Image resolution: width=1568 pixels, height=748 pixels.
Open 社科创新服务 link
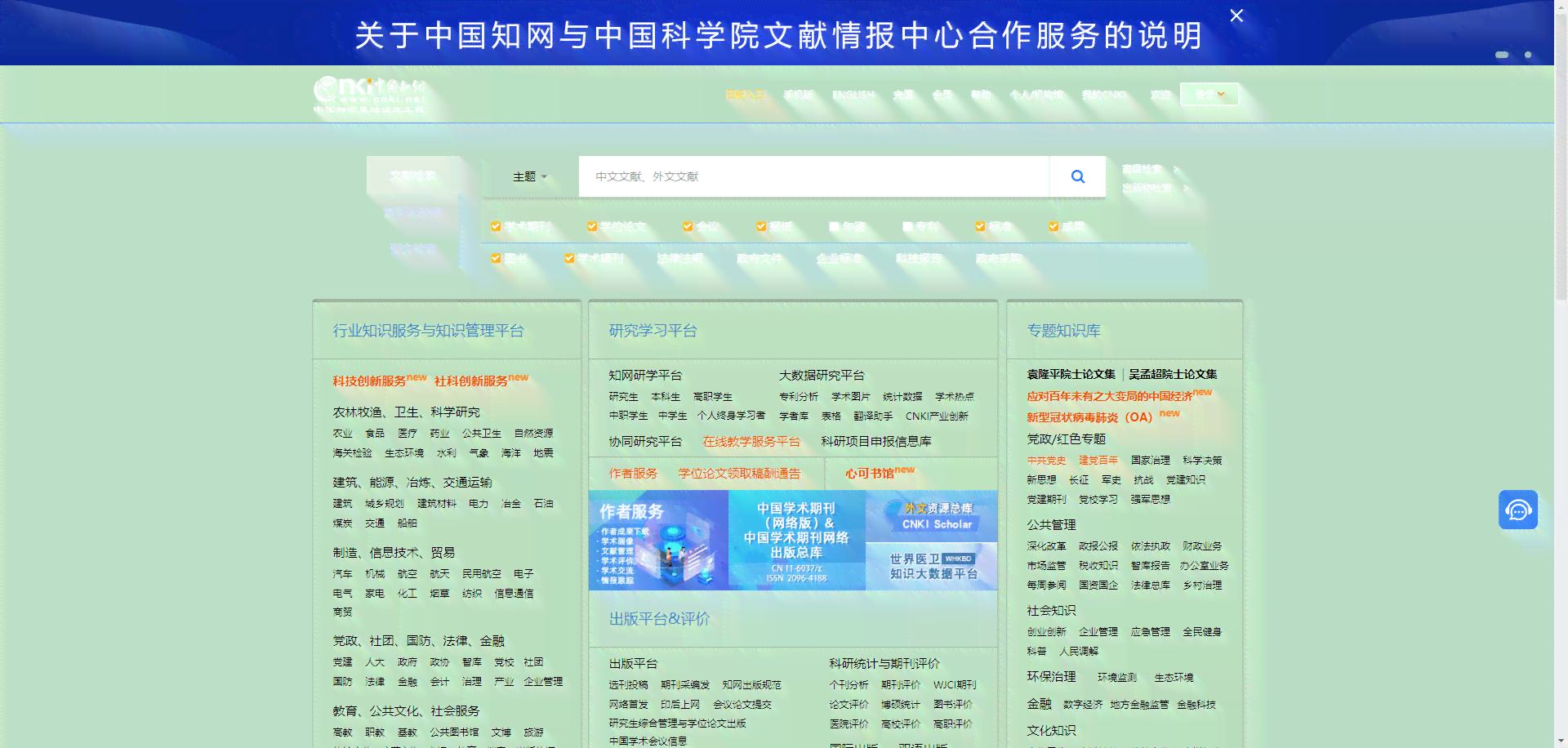(471, 381)
